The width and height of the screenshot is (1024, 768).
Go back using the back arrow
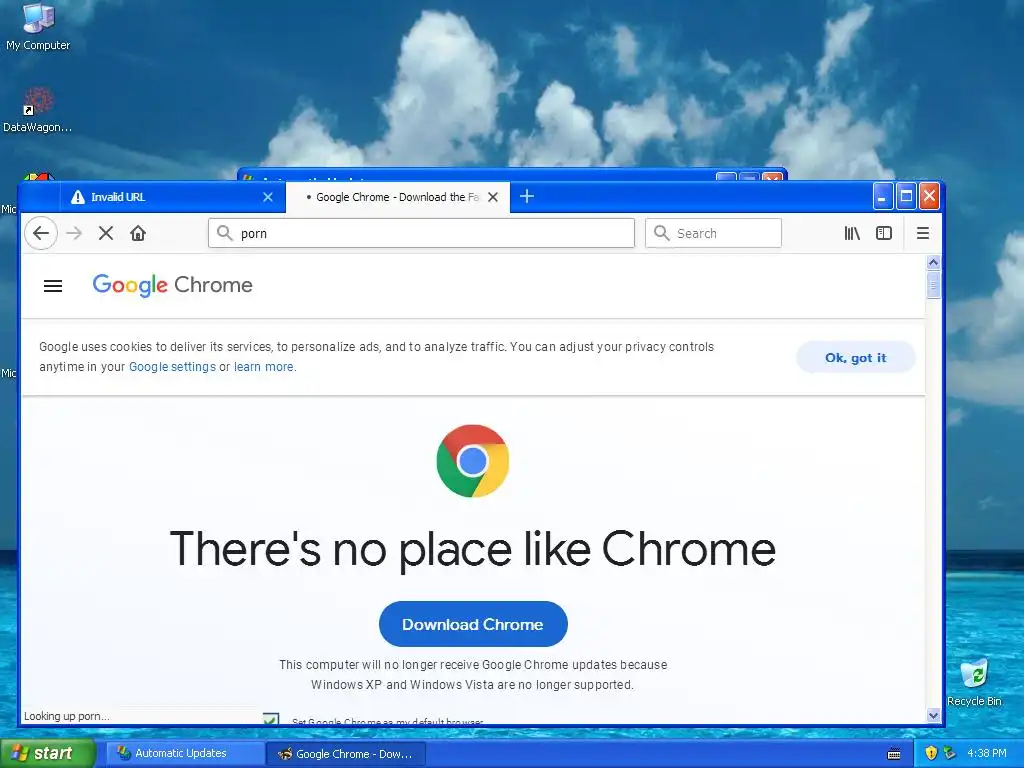[x=40, y=233]
